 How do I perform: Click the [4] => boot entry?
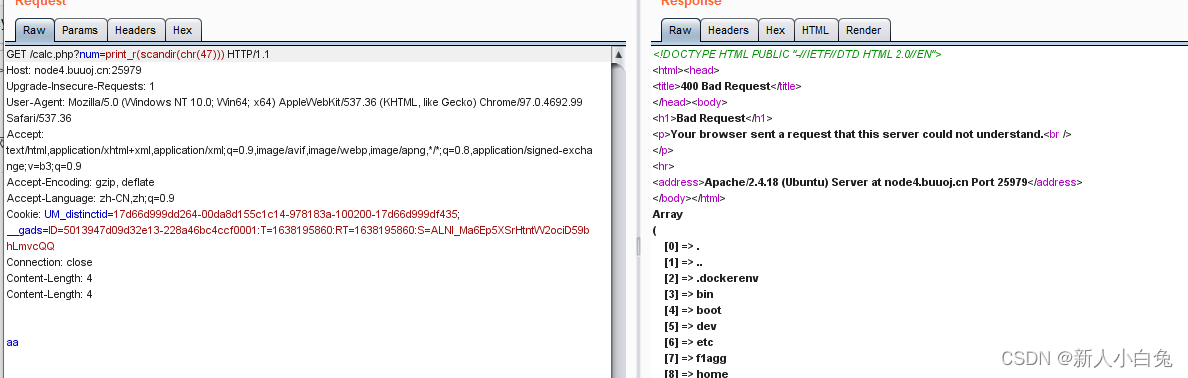tap(692, 310)
